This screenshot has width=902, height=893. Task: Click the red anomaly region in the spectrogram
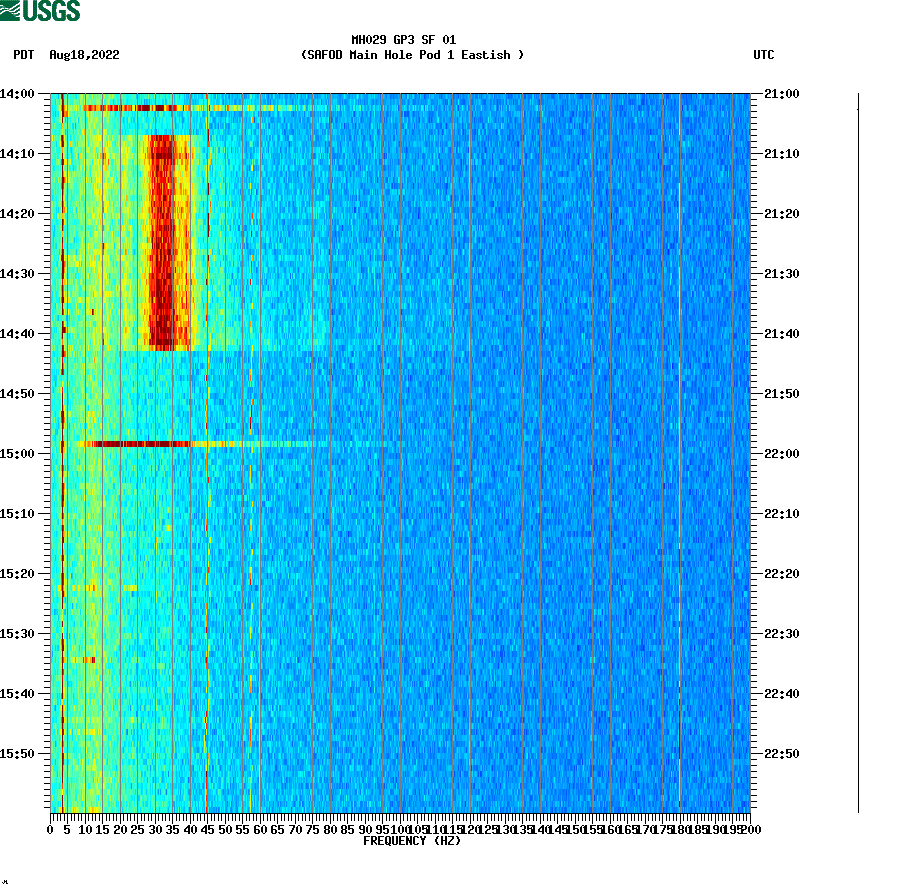pos(160,240)
